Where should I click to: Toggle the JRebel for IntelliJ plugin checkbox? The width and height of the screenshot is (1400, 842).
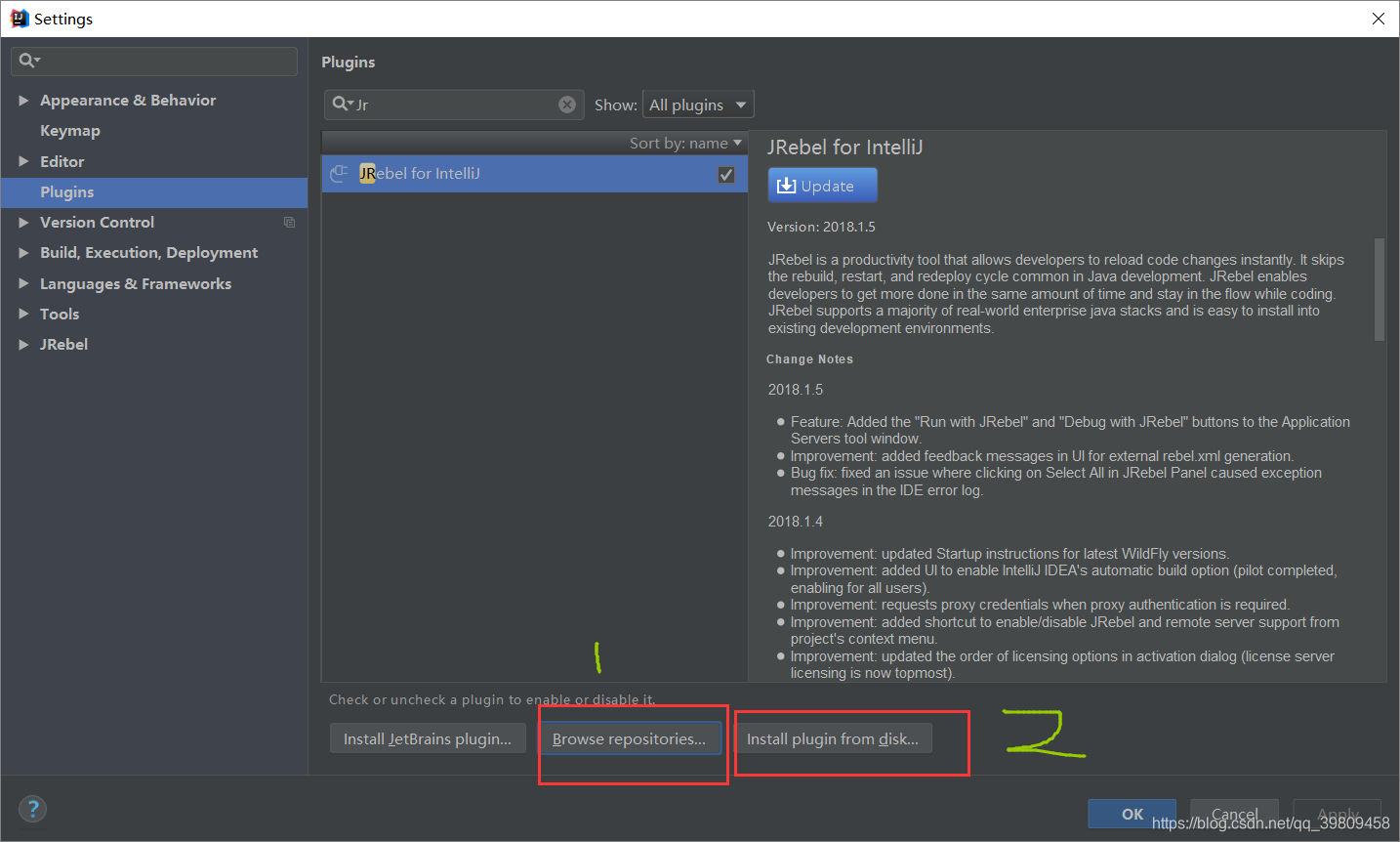(726, 174)
